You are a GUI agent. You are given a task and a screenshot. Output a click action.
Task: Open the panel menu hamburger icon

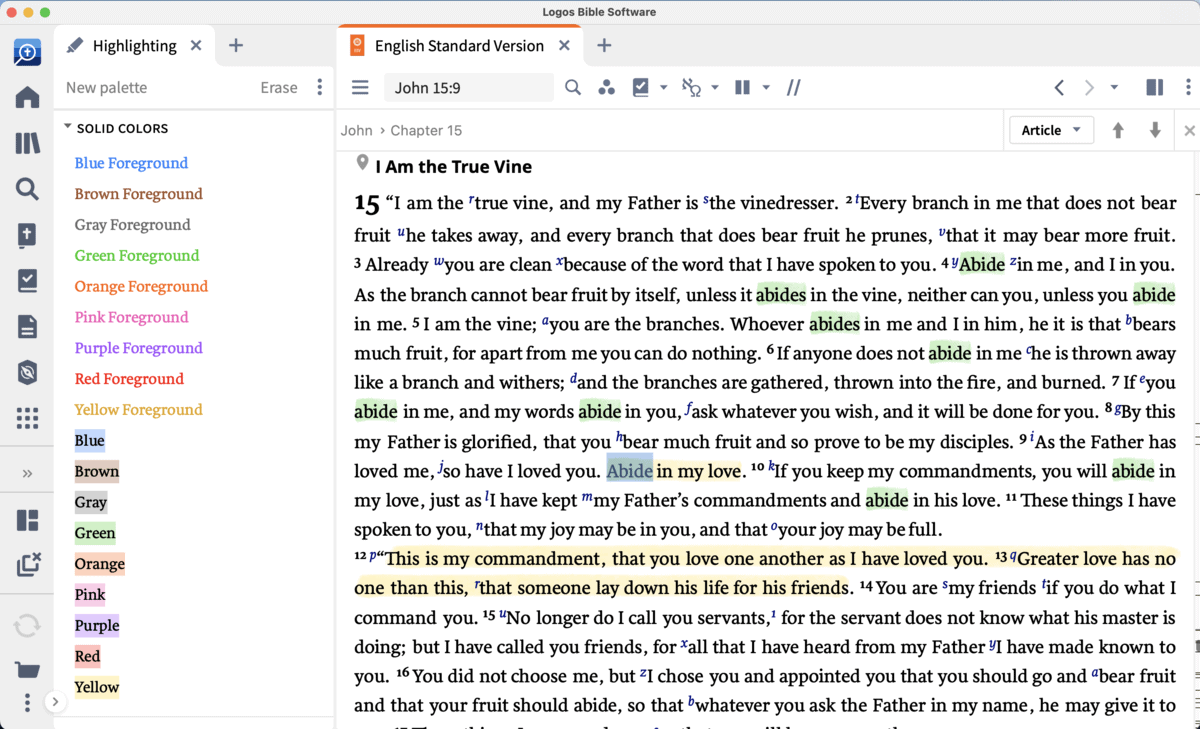tap(360, 88)
